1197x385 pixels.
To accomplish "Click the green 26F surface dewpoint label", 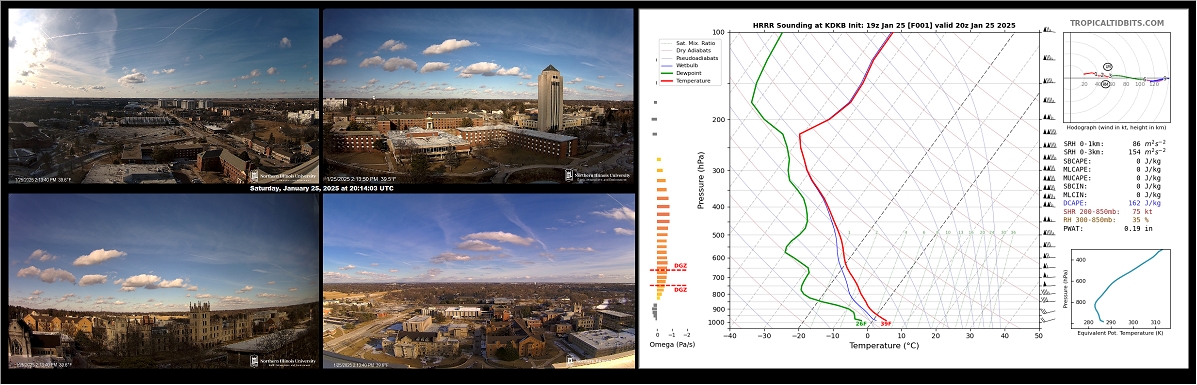I will click(860, 323).
